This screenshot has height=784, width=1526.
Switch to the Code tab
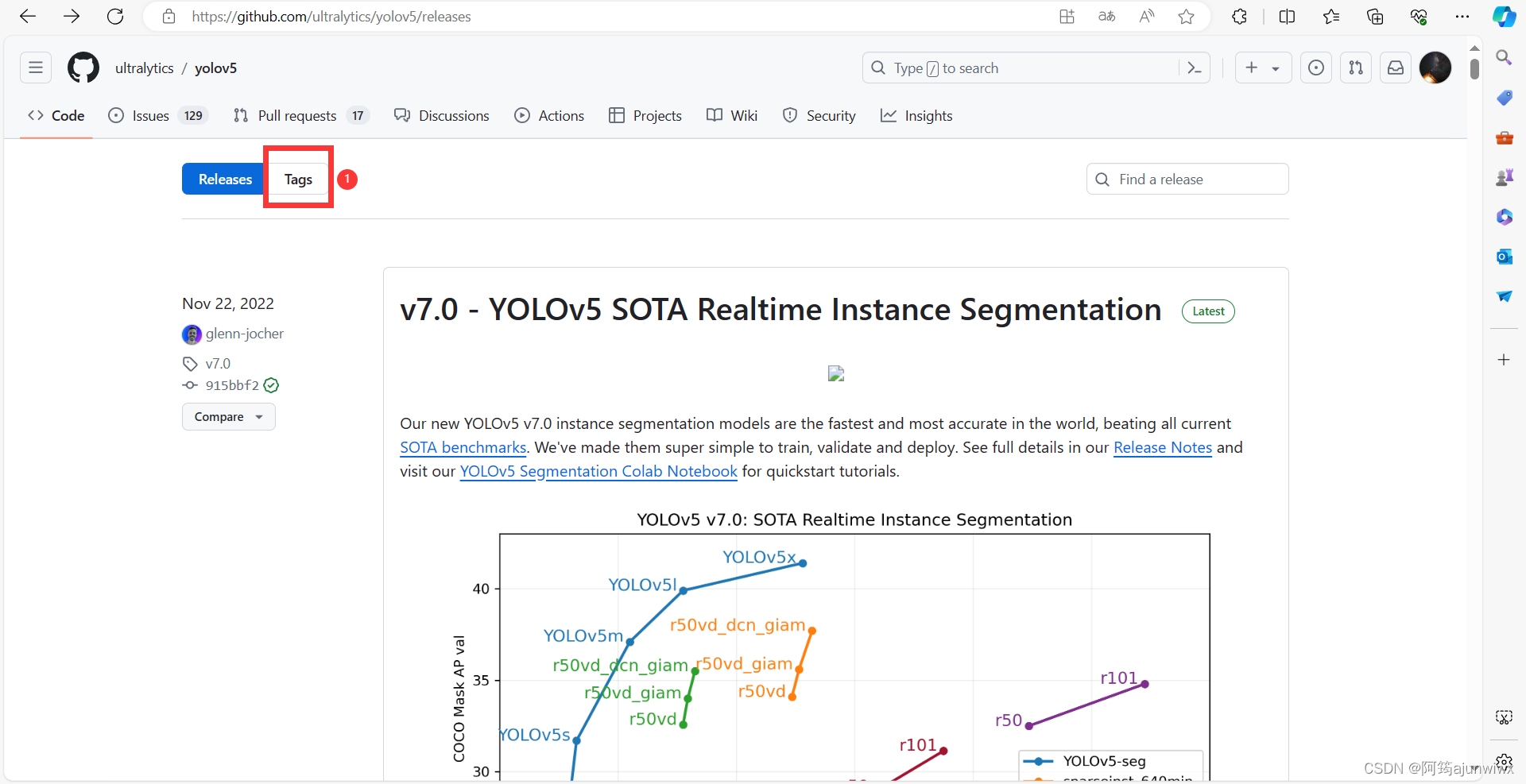pyautogui.click(x=56, y=115)
